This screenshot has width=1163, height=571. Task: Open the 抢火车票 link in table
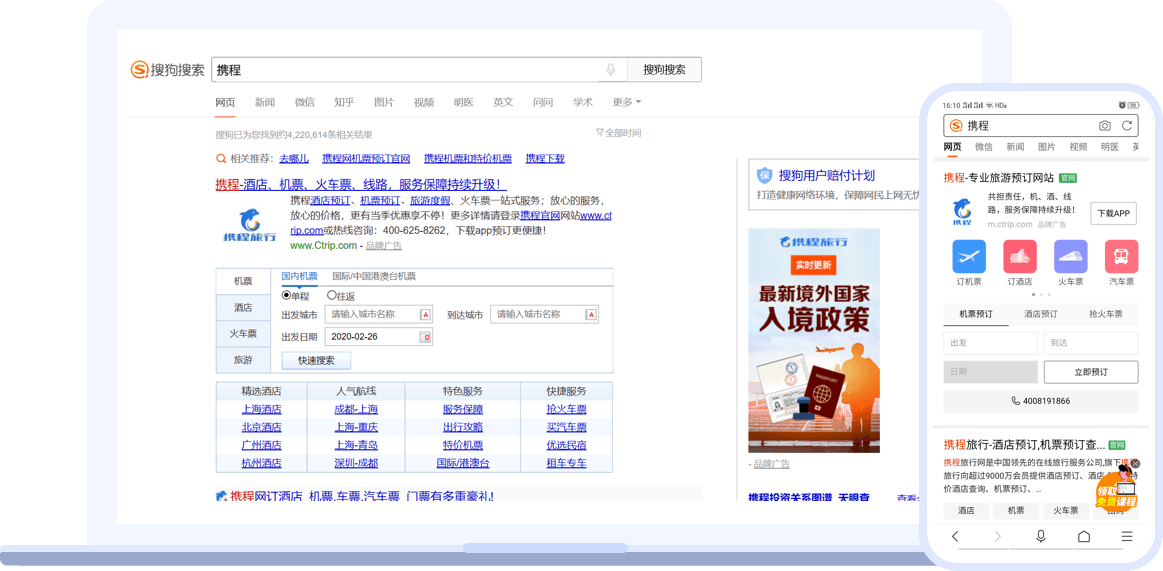pos(567,409)
